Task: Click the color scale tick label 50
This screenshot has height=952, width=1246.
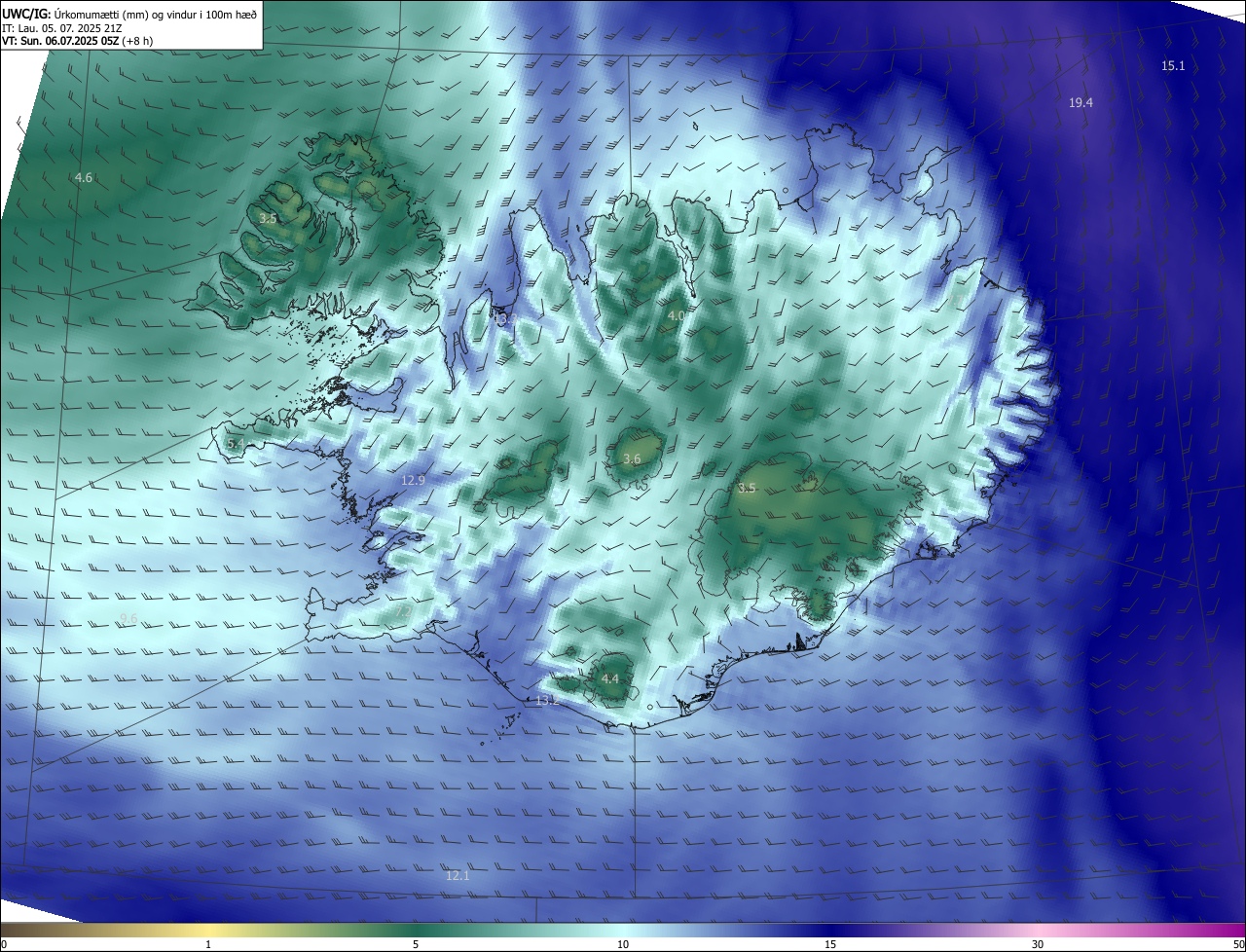Action: click(1238, 944)
